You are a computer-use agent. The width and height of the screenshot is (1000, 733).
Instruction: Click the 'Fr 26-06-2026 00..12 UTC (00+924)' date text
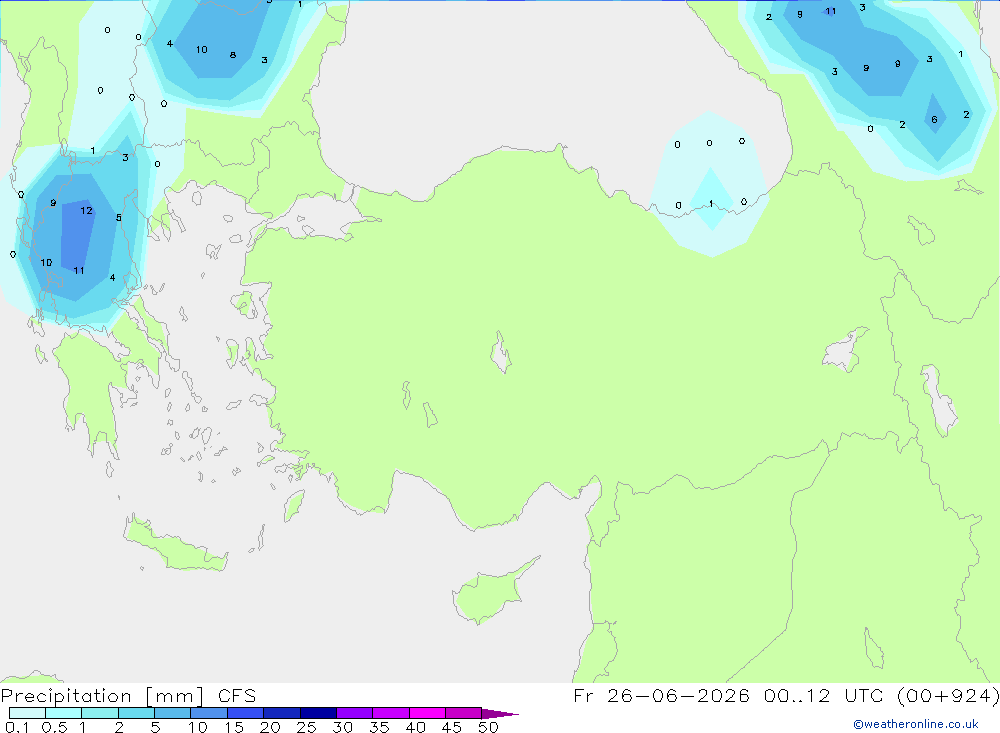(x=786, y=696)
